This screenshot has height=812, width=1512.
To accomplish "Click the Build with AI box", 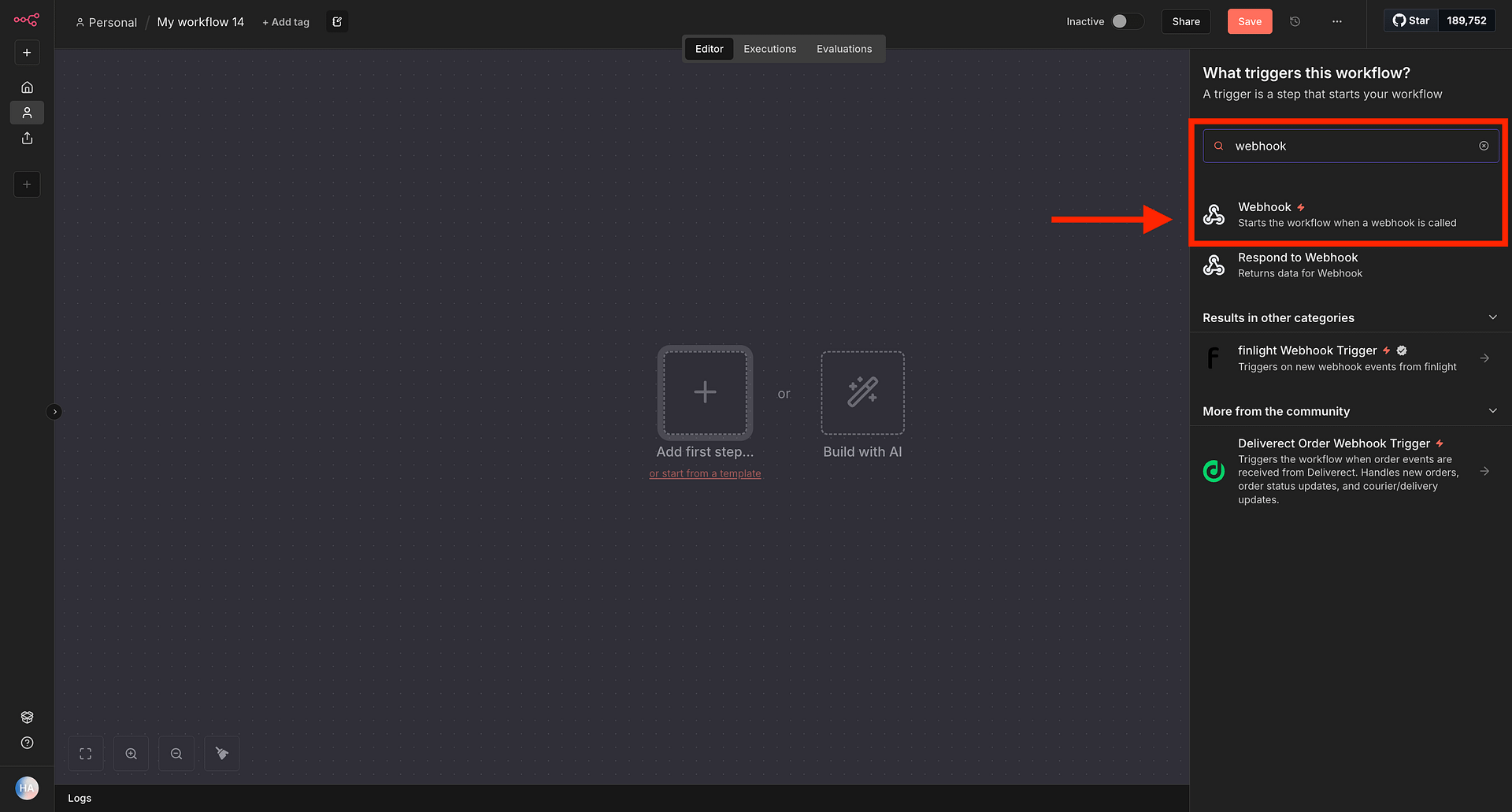I will [862, 392].
